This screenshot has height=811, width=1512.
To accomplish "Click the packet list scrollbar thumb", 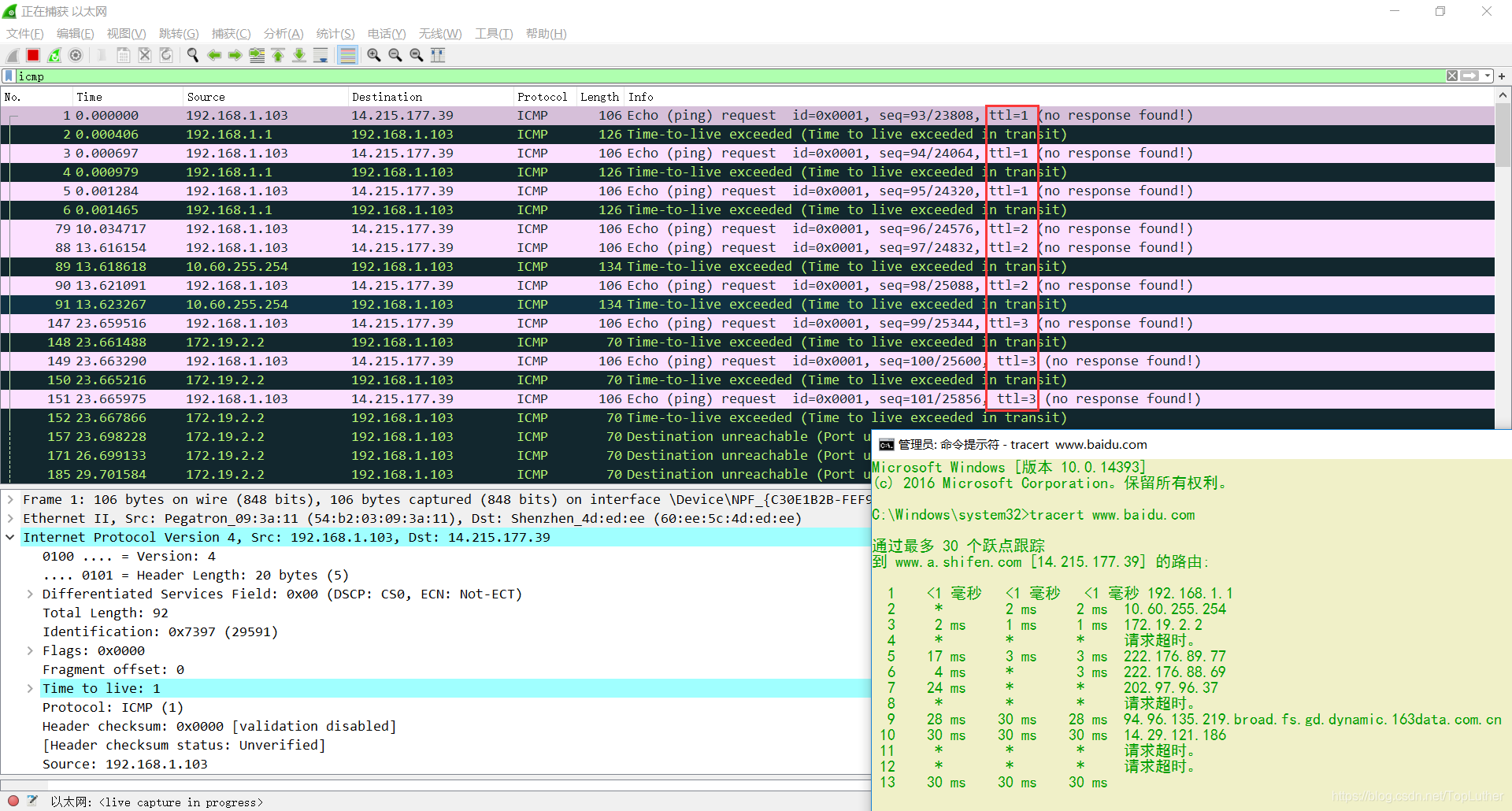I will point(1503,135).
